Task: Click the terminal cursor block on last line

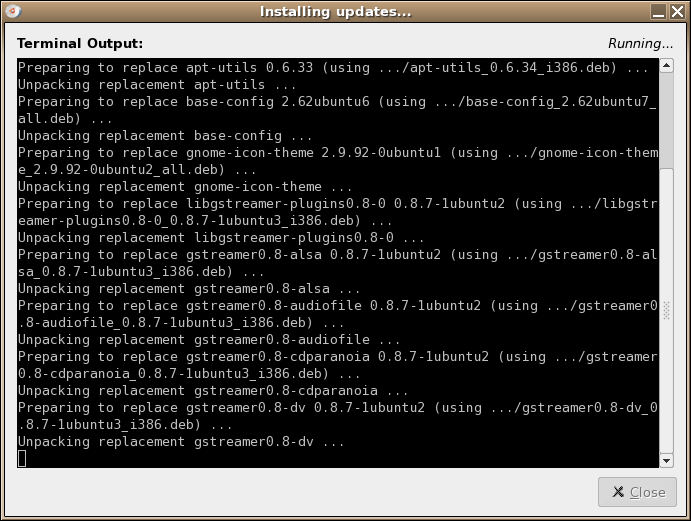Action: click(22, 458)
